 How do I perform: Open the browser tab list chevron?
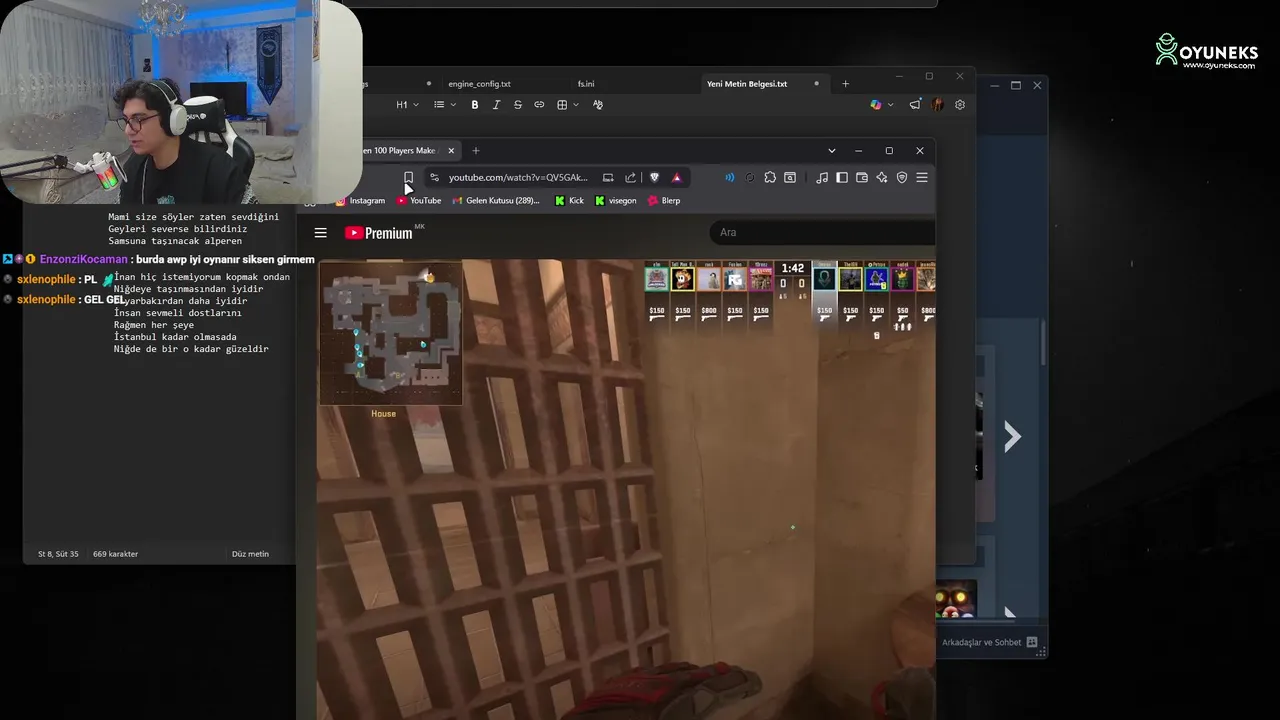pos(832,151)
